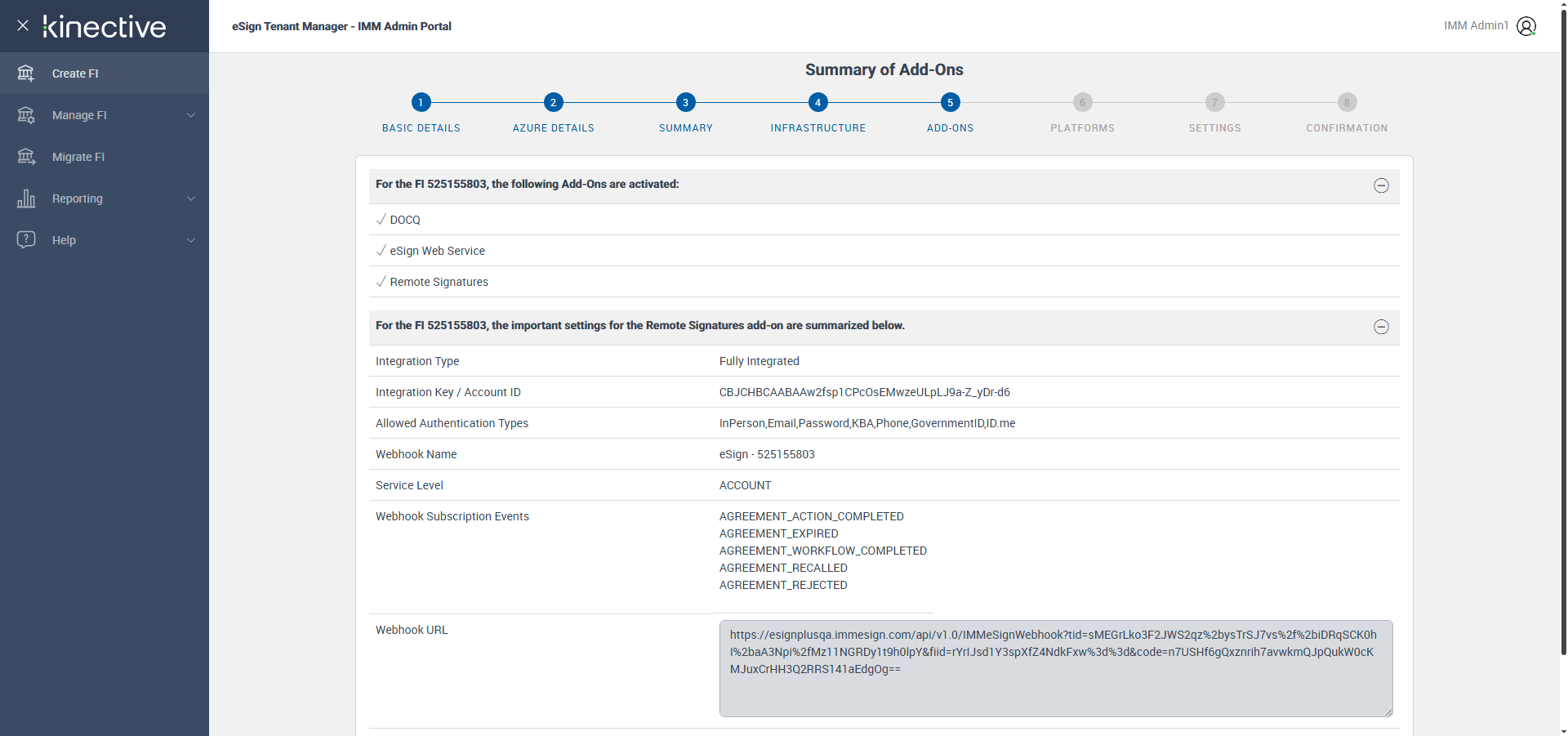Click the Integration Key account ID value
This screenshot has height=736, width=1568.
(x=865, y=392)
